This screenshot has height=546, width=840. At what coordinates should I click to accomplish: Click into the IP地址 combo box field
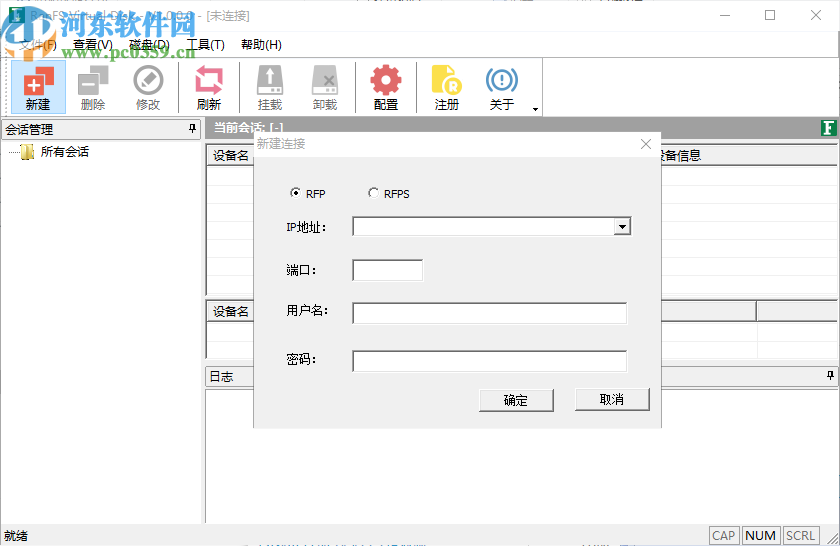click(x=483, y=227)
